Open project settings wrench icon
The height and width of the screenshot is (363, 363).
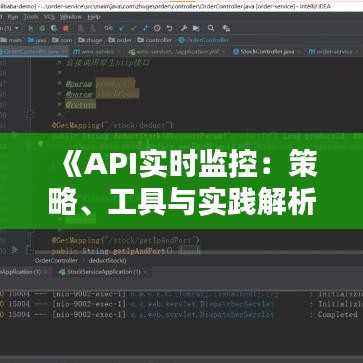pos(184,28)
